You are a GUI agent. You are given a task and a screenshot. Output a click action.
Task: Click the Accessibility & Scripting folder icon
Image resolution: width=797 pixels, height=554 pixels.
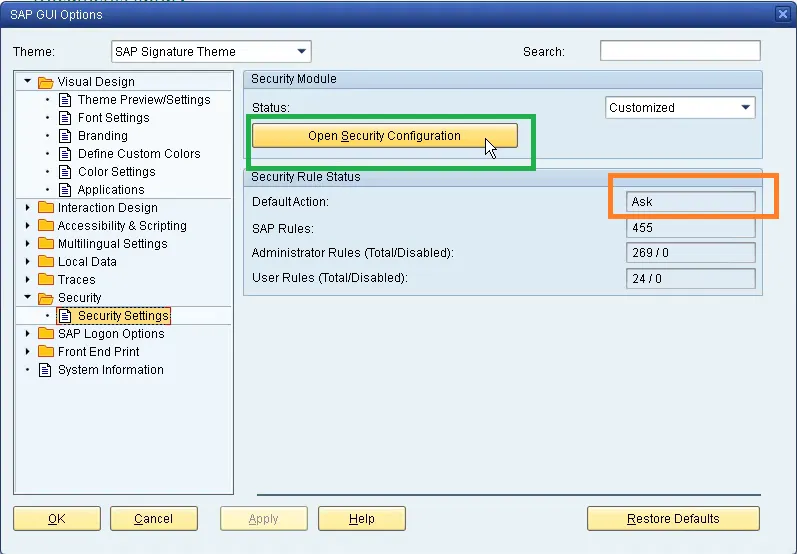tap(46, 226)
